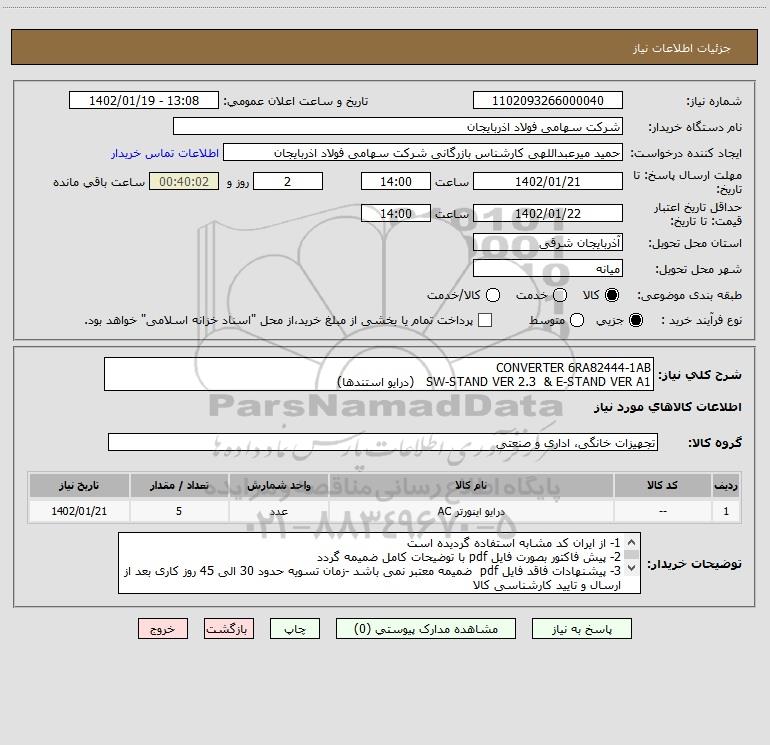Select the کالا radio button
770x745 pixels.
click(612, 295)
